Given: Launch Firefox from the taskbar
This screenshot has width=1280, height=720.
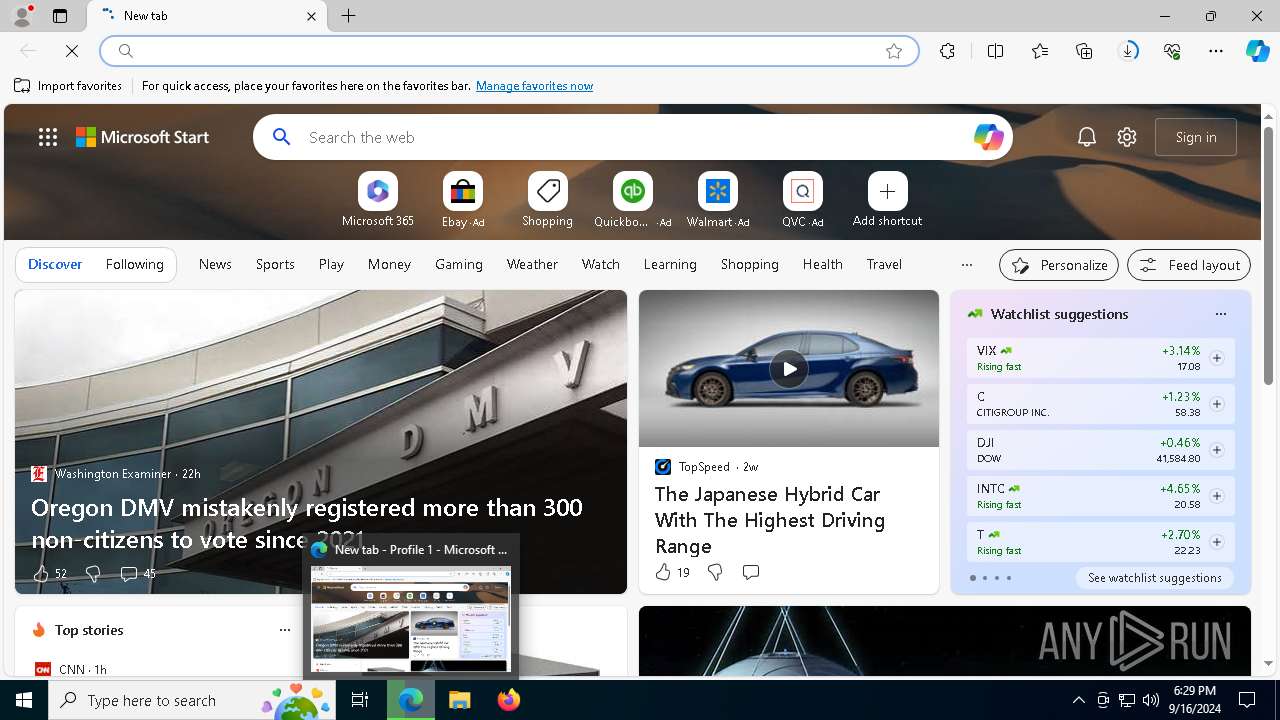Looking at the screenshot, I should pyautogui.click(x=508, y=700).
